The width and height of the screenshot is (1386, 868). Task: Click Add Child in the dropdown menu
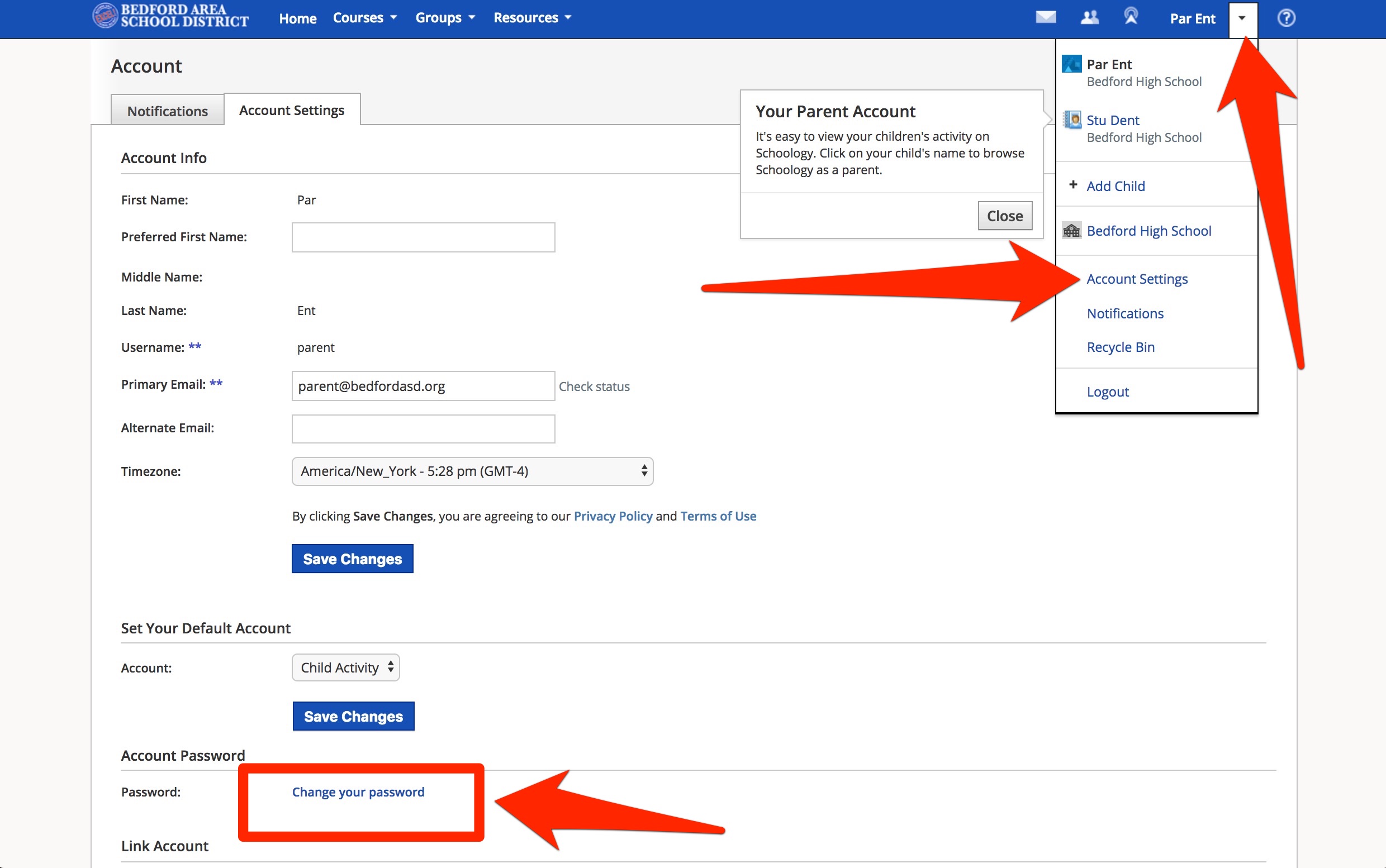[1115, 186]
